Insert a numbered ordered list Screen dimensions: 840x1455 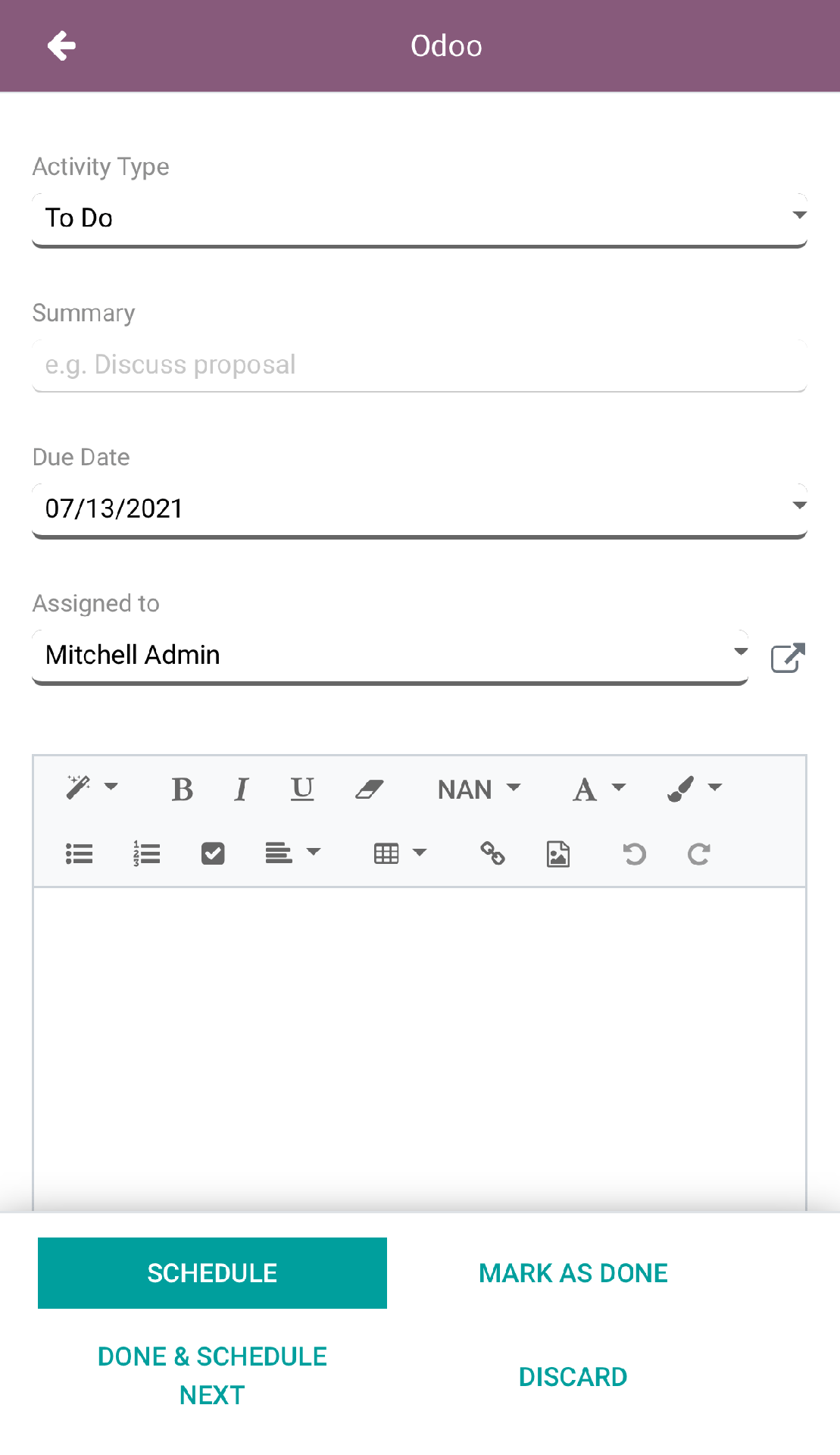[146, 854]
